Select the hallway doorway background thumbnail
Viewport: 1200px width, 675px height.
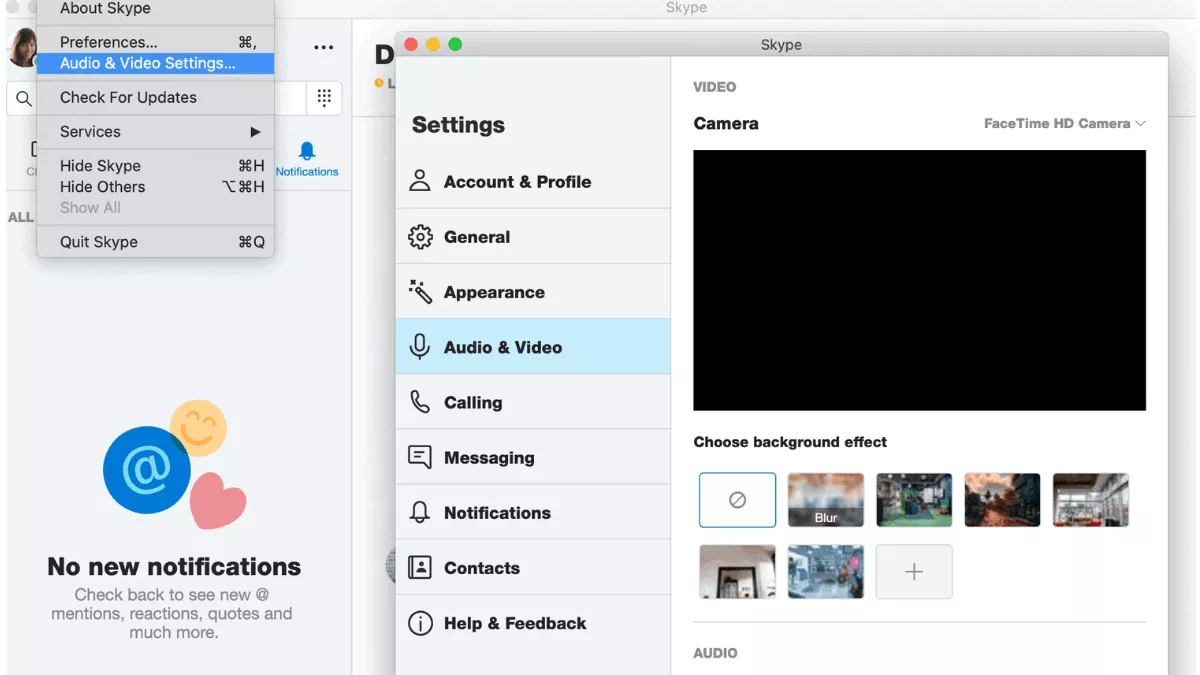(737, 572)
